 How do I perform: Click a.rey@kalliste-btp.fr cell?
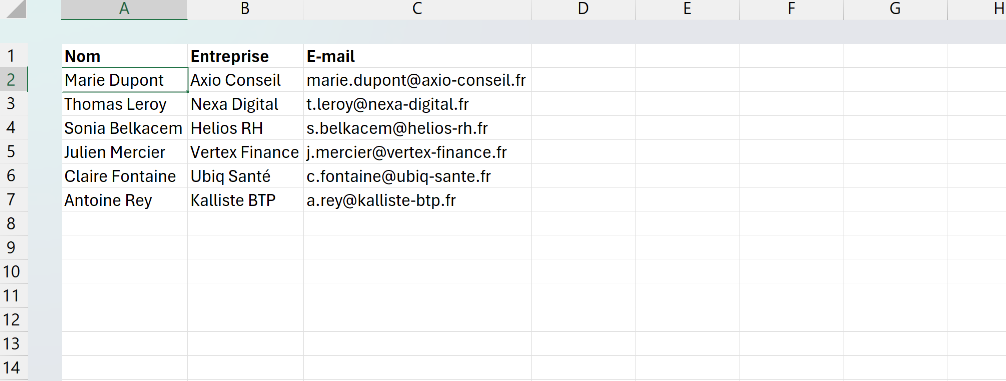click(x=418, y=200)
